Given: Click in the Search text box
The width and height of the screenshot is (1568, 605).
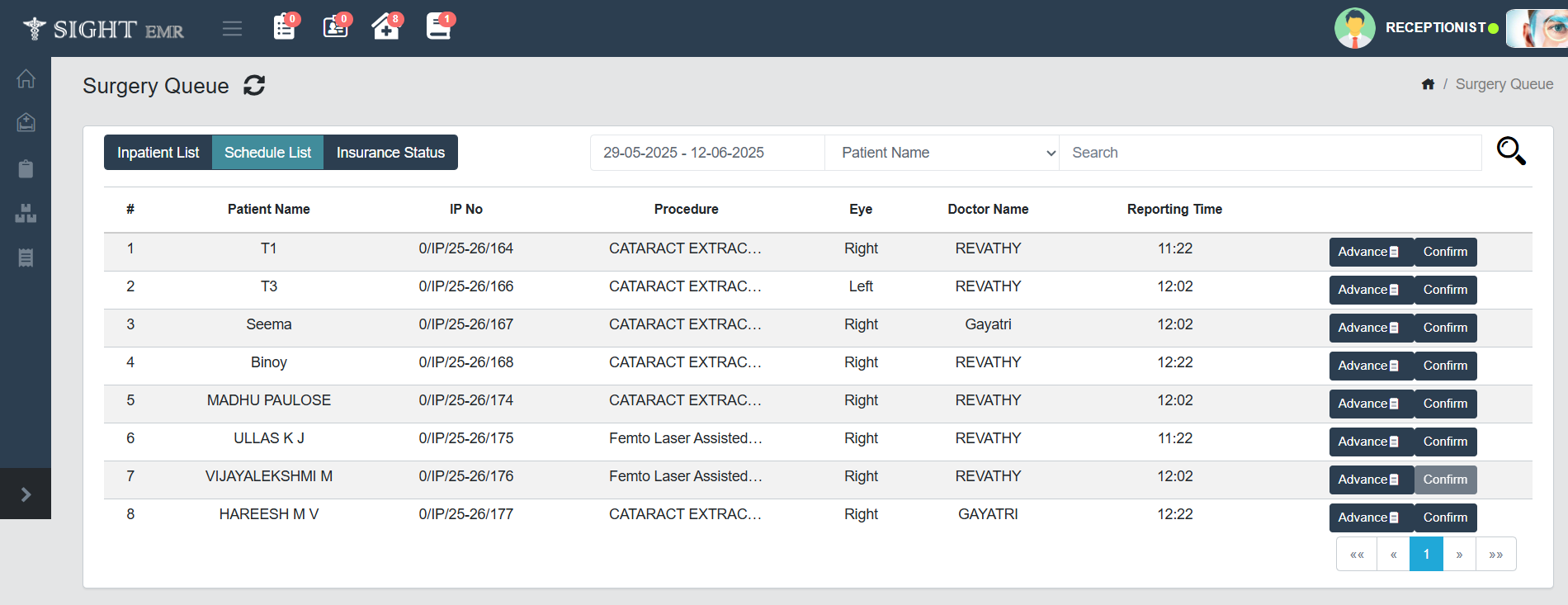Looking at the screenshot, I should click(x=1269, y=153).
